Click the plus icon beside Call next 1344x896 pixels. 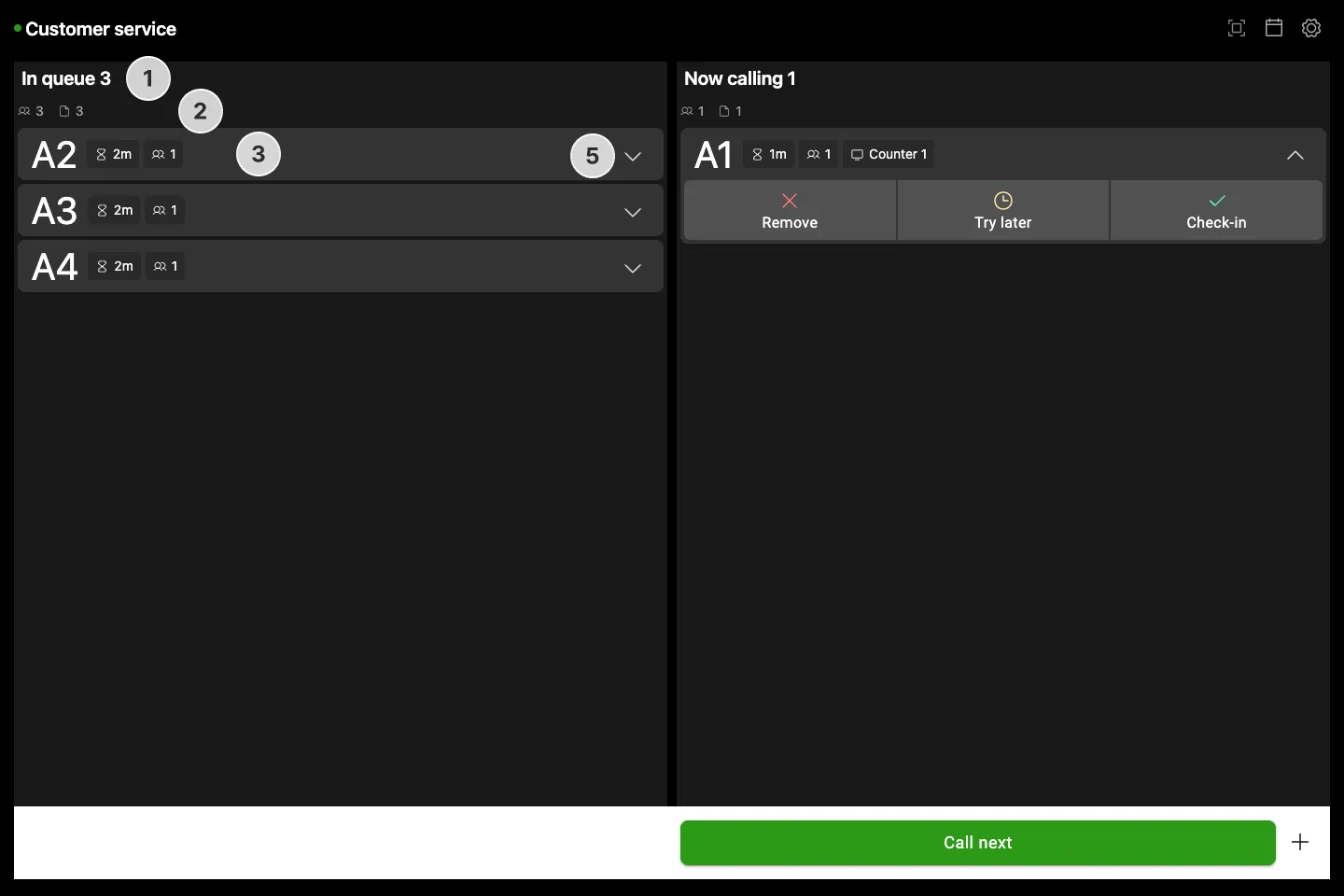point(1300,842)
